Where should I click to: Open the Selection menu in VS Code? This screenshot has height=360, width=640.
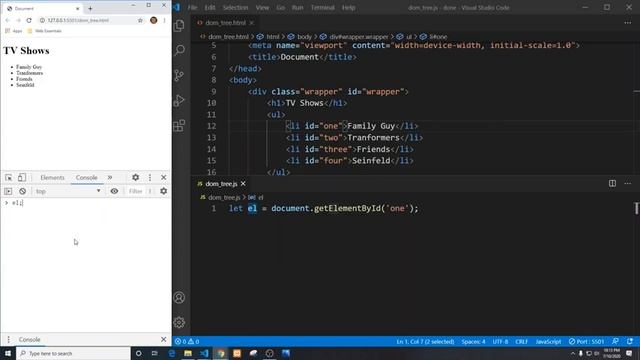point(235,8)
